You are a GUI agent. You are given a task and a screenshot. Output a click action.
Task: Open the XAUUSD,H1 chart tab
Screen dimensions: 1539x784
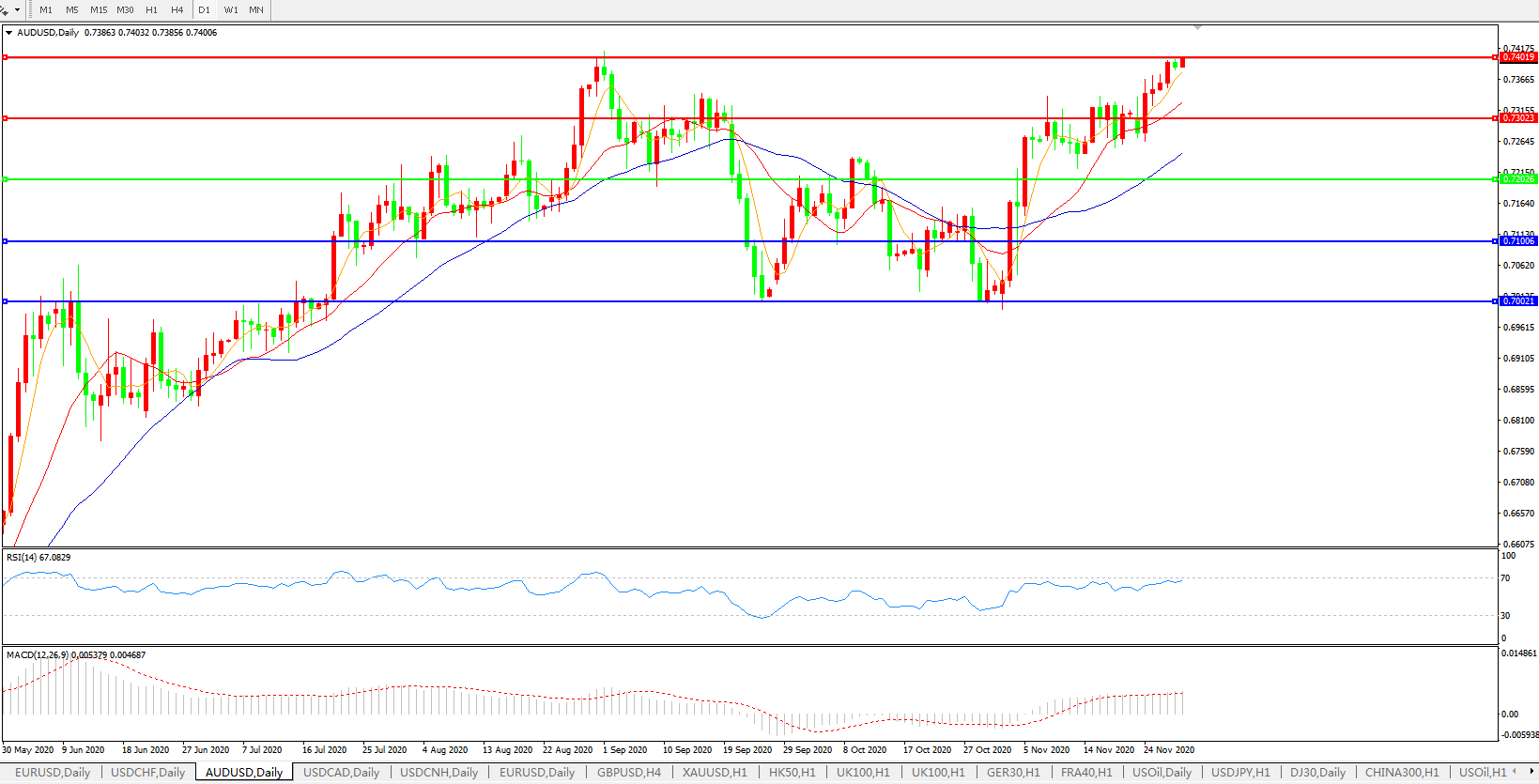715,773
